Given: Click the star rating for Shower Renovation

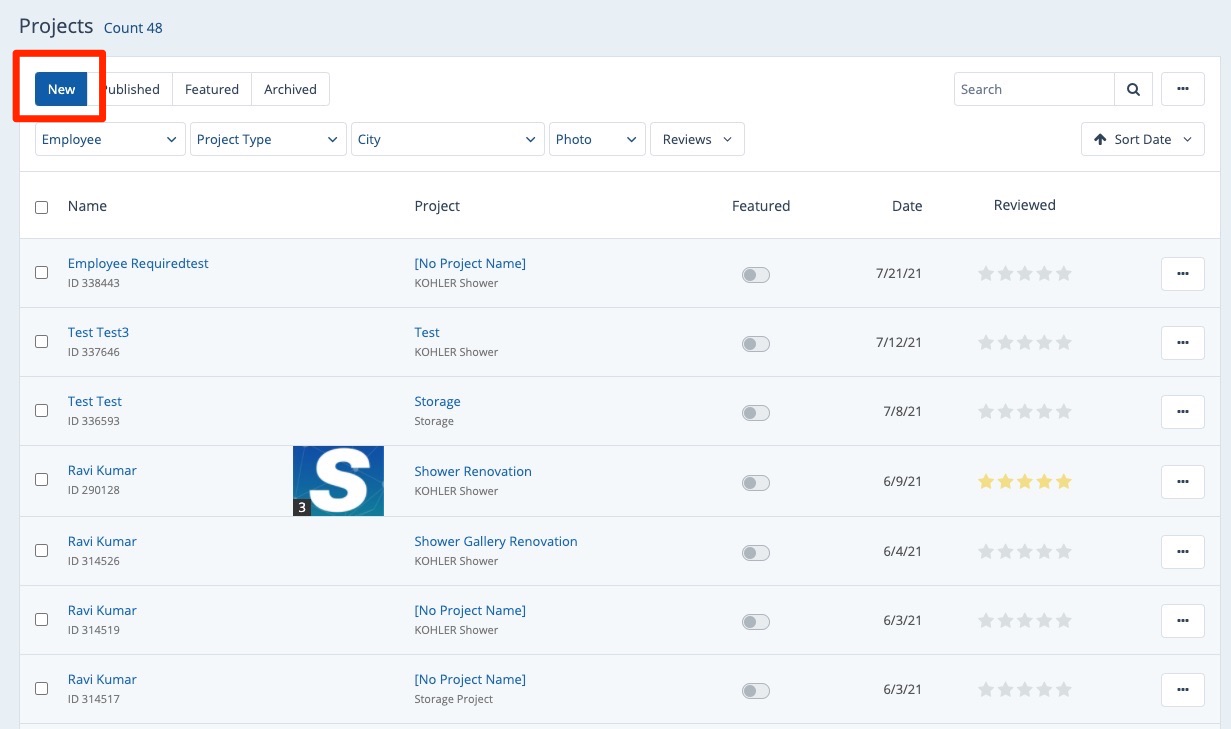Looking at the screenshot, I should click(1024, 482).
